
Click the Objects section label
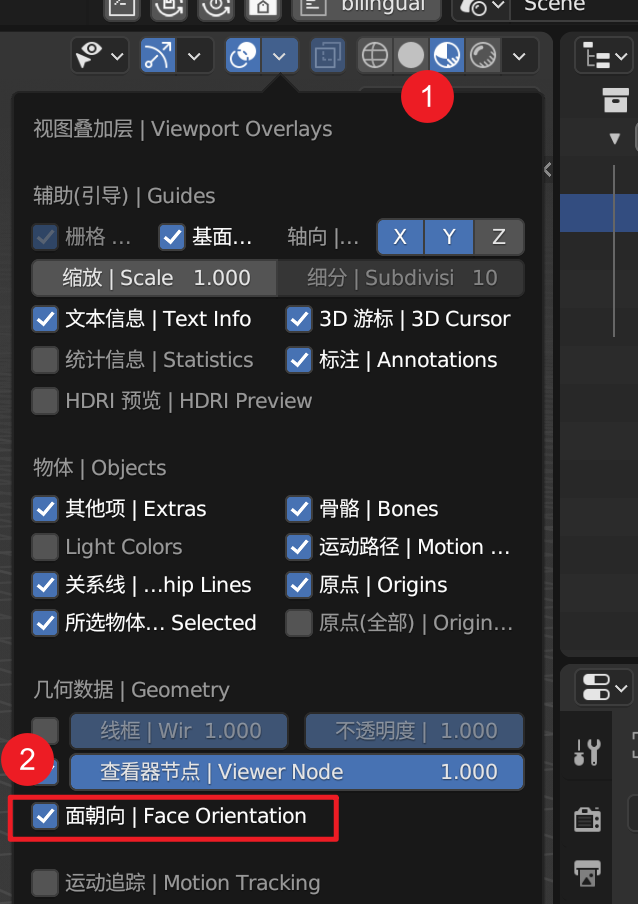point(100,468)
